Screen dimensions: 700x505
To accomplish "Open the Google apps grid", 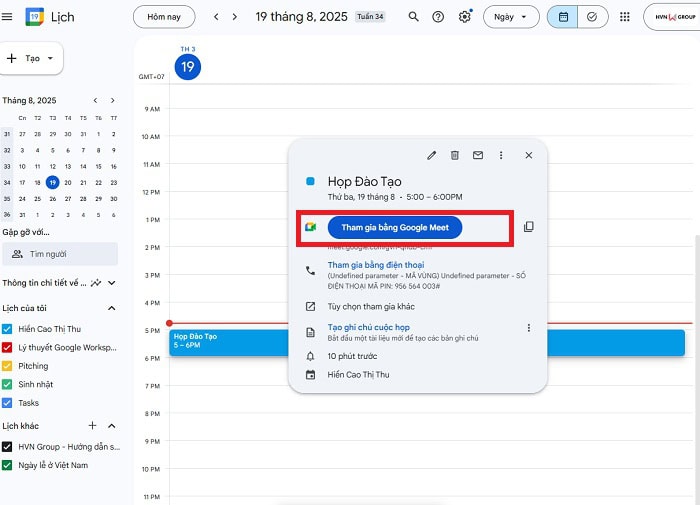I will (625, 17).
